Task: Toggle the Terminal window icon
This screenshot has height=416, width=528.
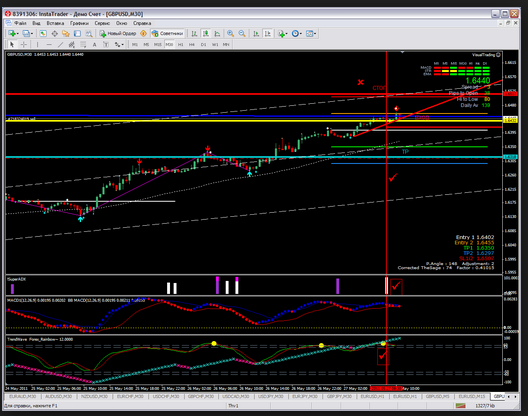Action: coord(77,33)
